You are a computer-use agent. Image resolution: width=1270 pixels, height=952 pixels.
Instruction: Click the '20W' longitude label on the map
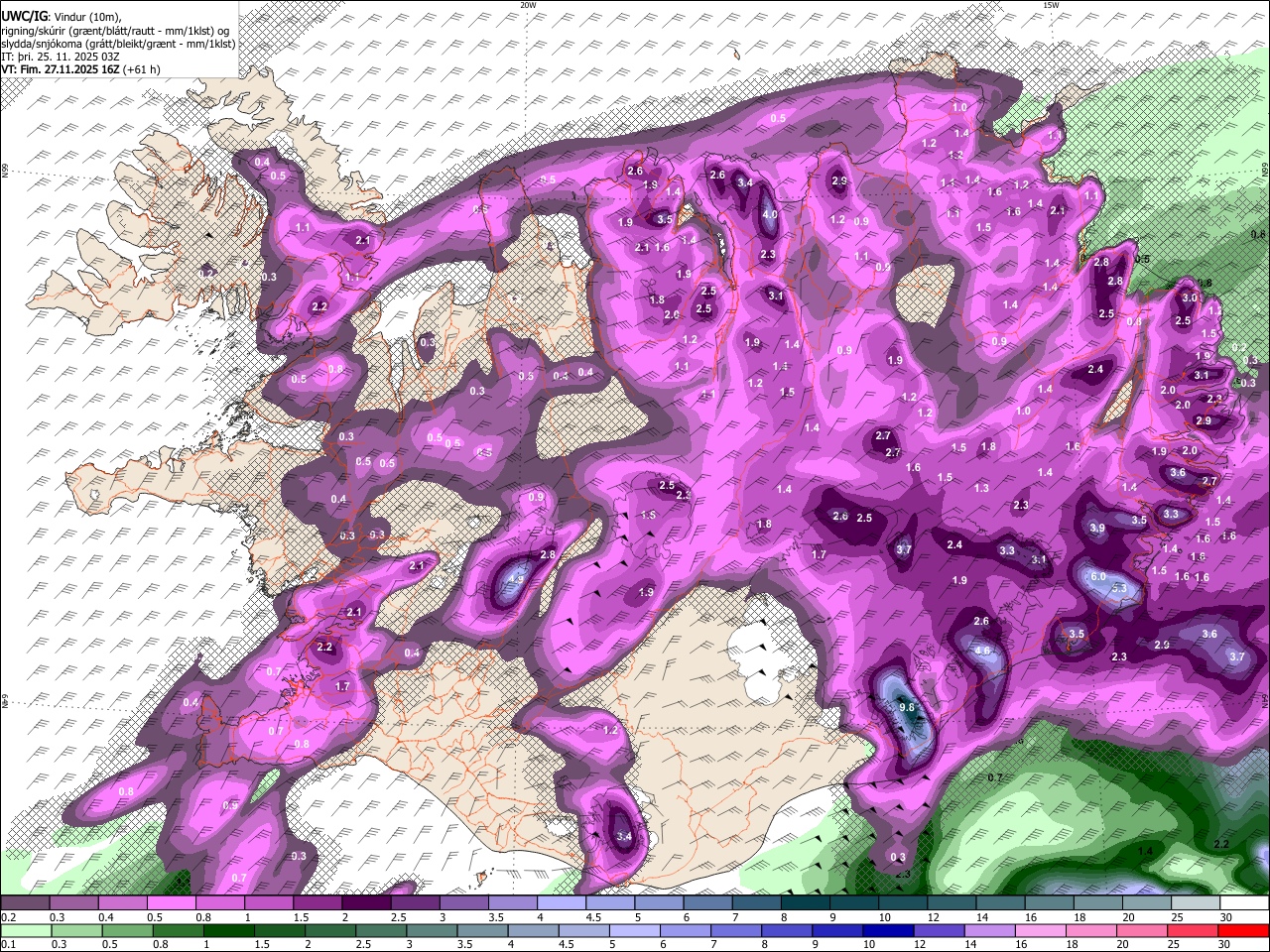click(x=528, y=5)
